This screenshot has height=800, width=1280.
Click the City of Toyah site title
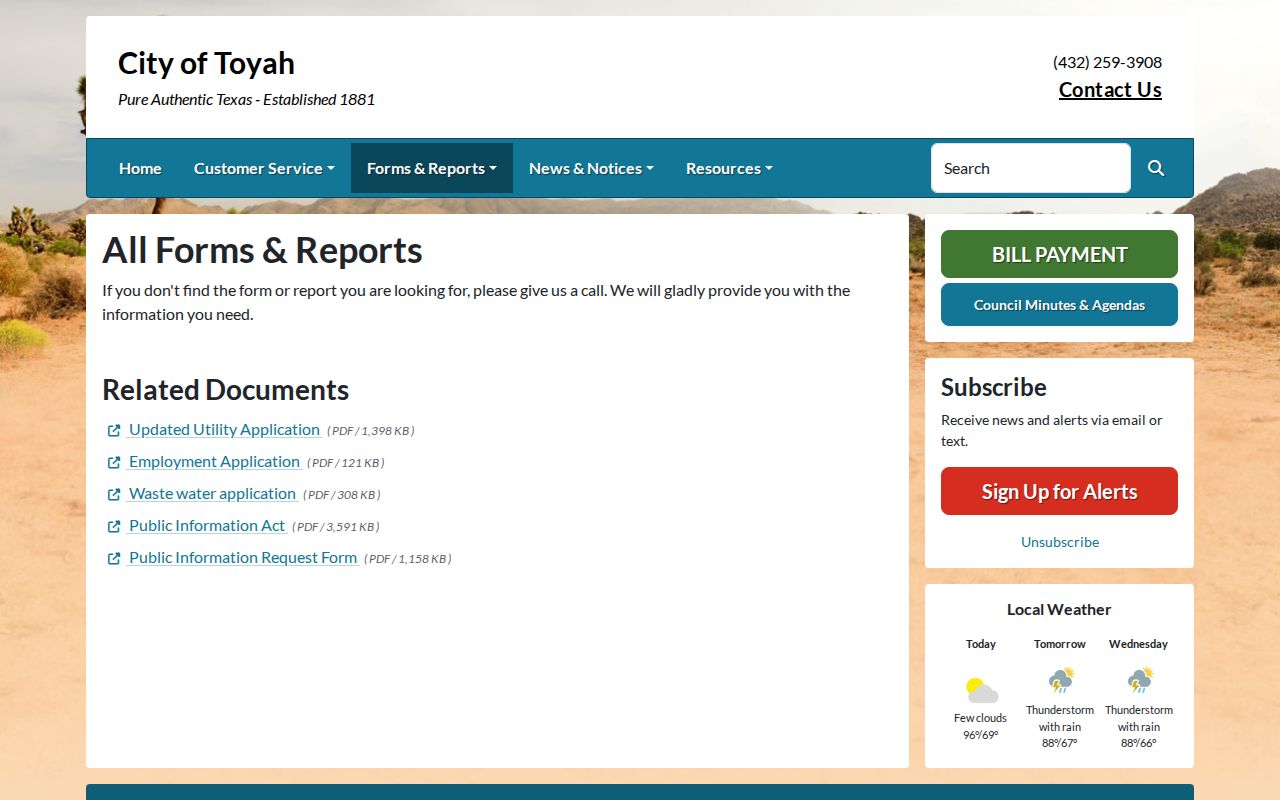click(206, 63)
